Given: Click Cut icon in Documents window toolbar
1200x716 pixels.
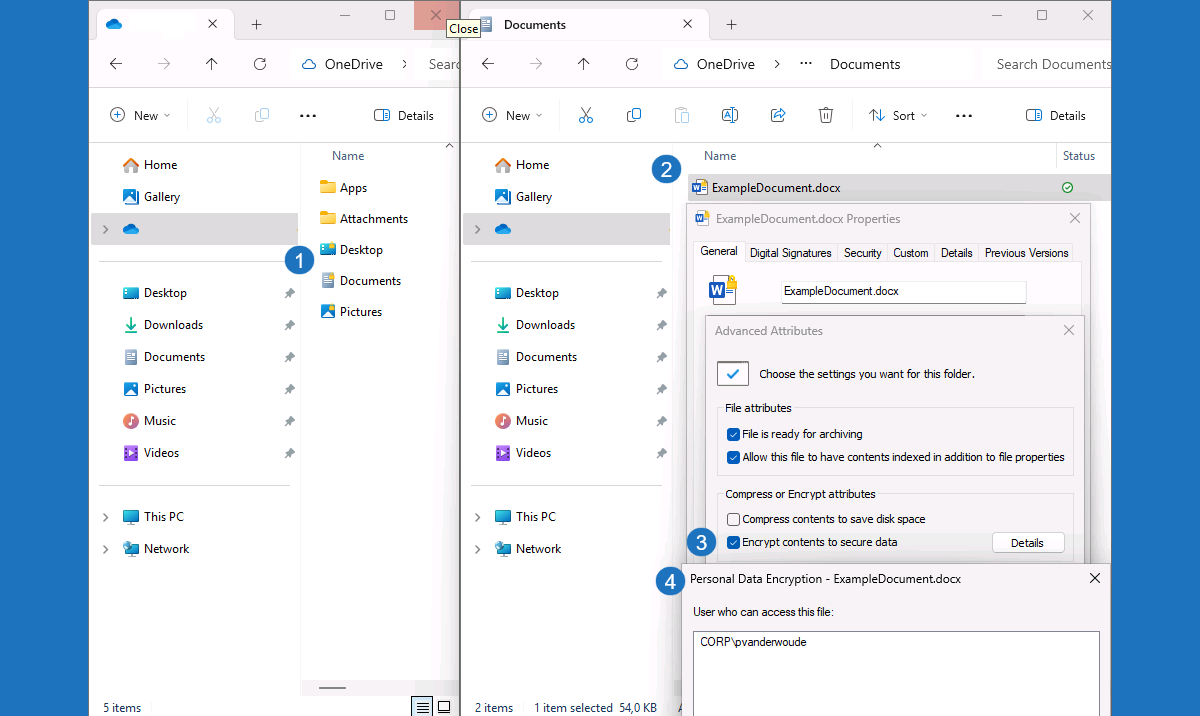Looking at the screenshot, I should click(x=586, y=115).
